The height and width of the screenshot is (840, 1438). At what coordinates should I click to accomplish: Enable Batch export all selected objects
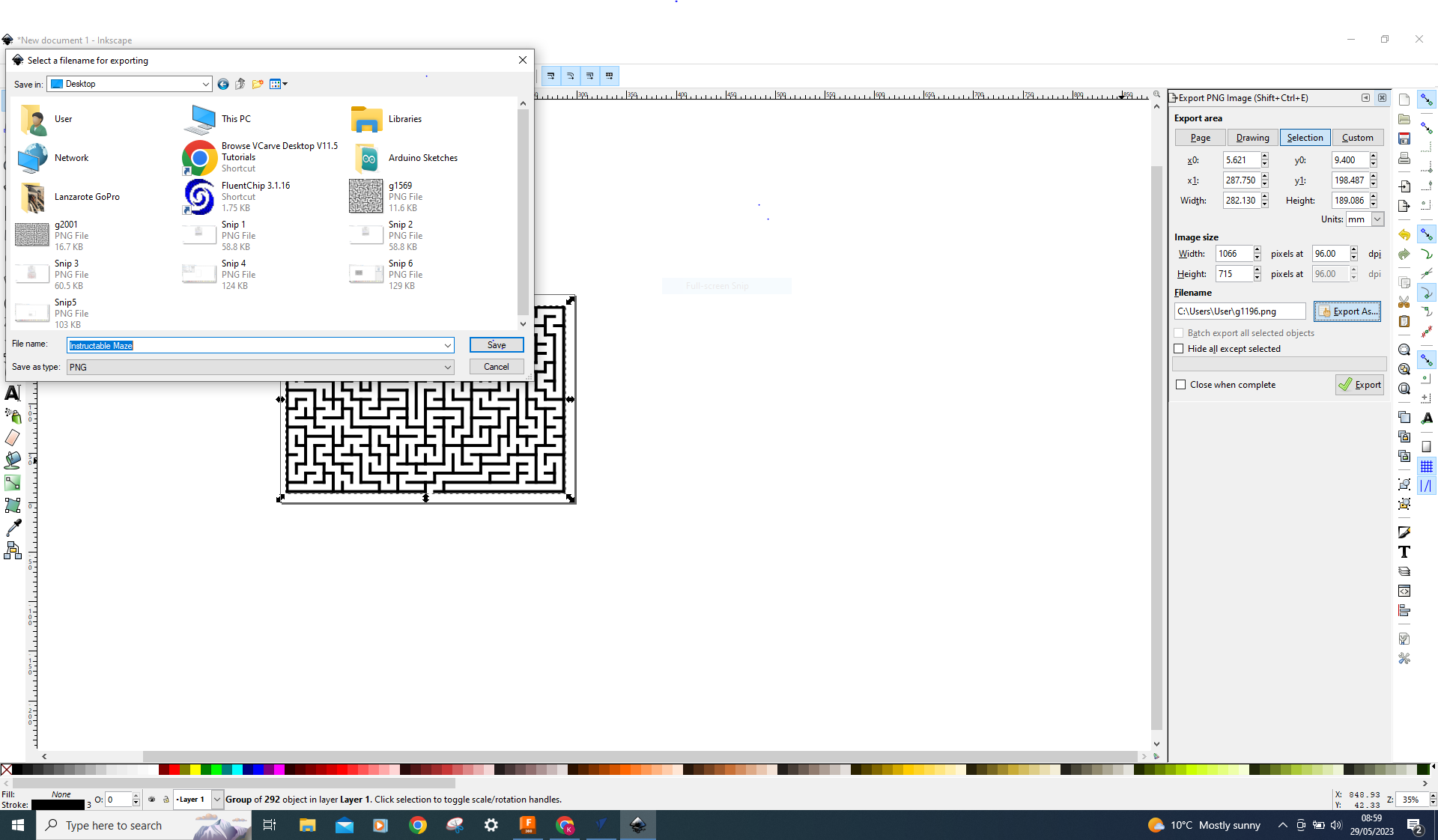point(1178,333)
